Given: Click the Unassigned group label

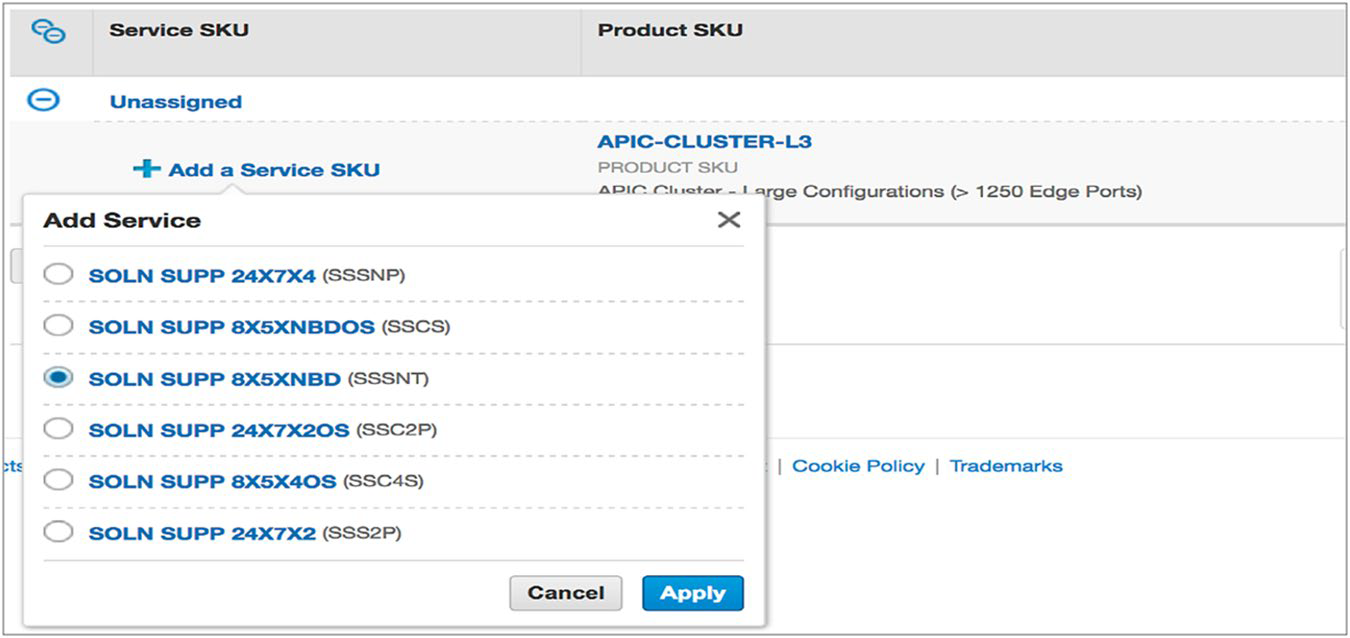Looking at the screenshot, I should point(175,102).
